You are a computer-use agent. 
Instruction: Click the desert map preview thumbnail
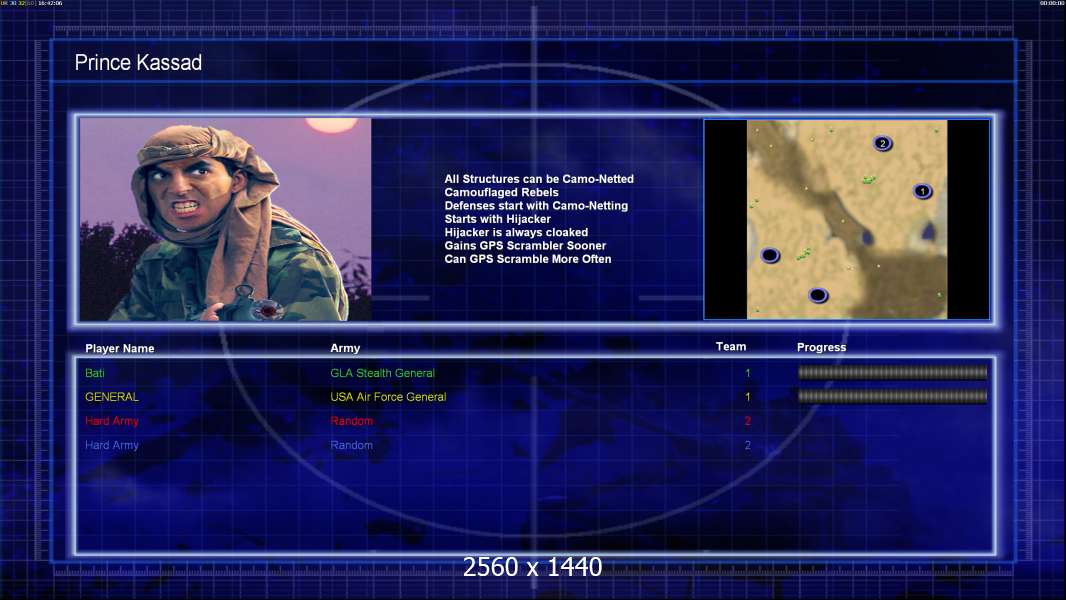tap(846, 219)
